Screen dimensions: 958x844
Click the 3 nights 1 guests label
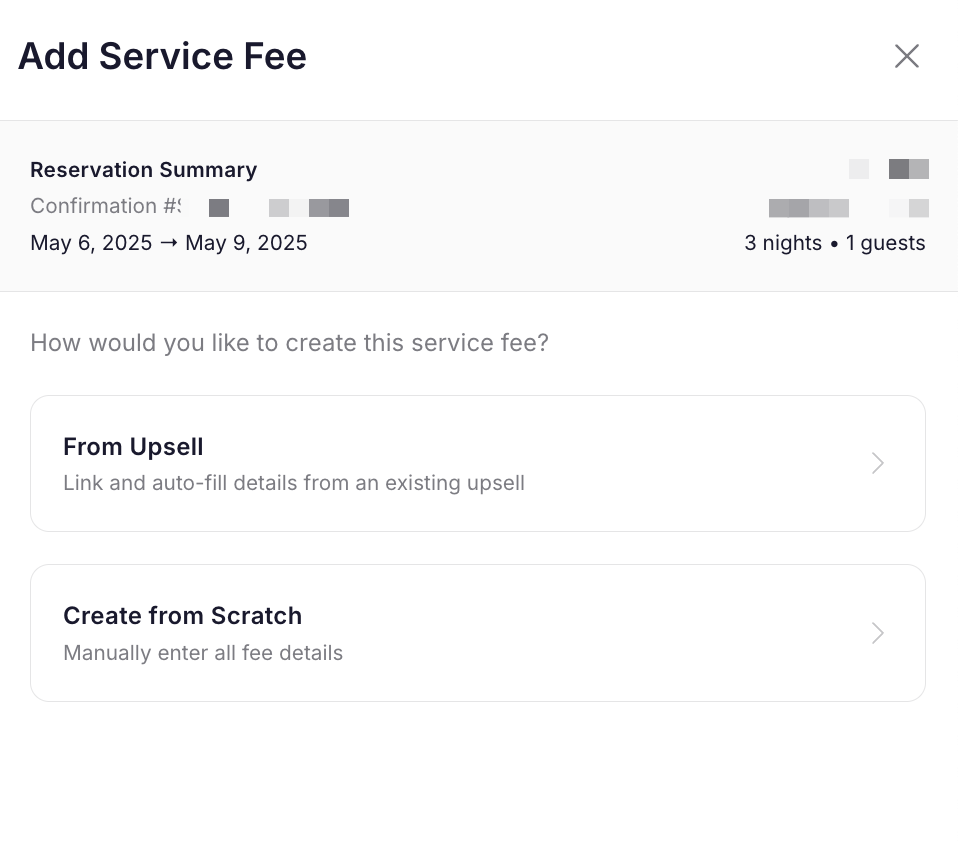tap(835, 243)
